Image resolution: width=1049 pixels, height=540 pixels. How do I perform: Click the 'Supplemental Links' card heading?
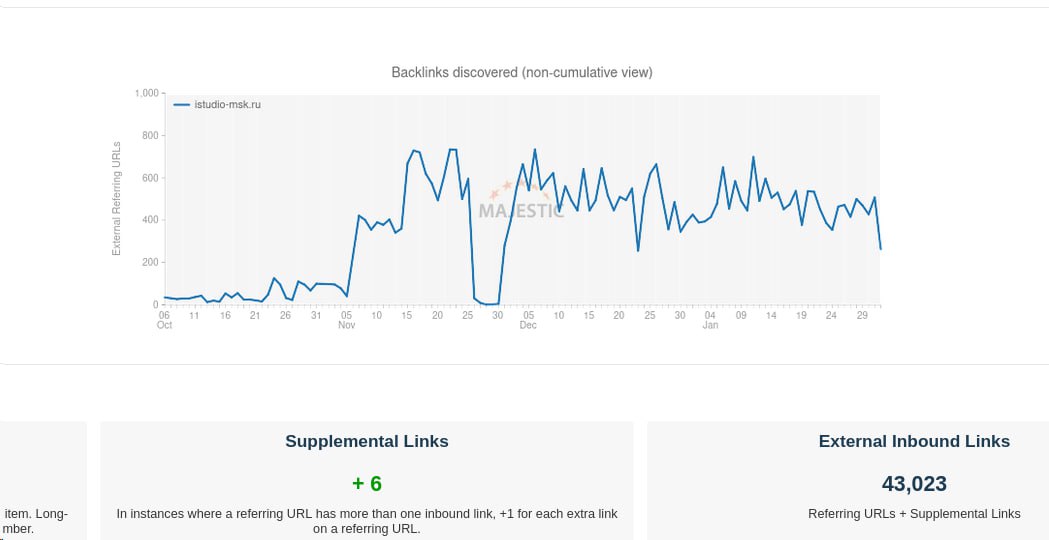367,441
